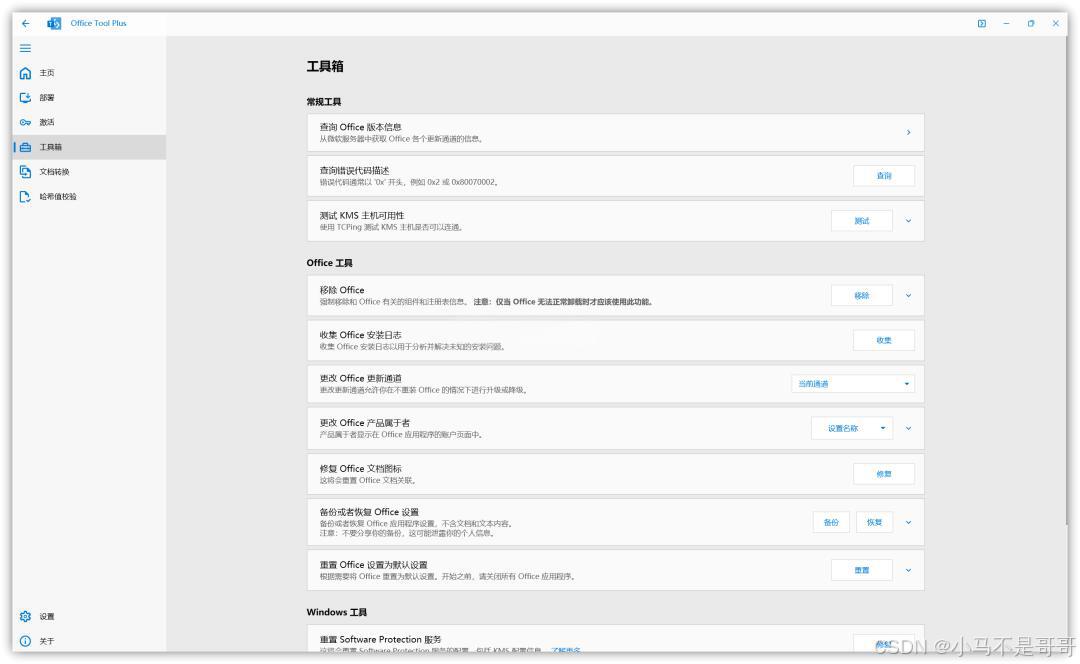Open the 文档转换 icon in sidebar
This screenshot has height=664, width=1080.
[x=25, y=172]
